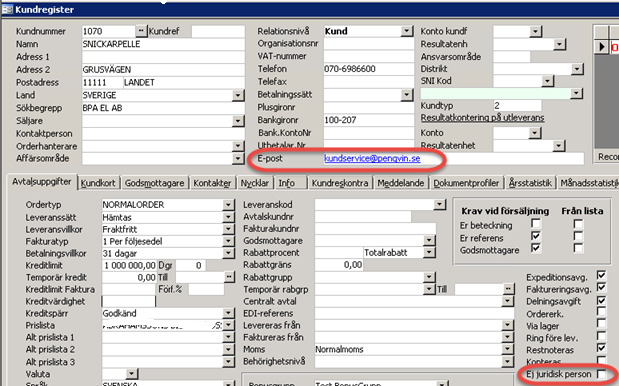The image size is (619, 386).
Task: Open the Temporär rabgrp Till date picker button
Action: point(509,289)
